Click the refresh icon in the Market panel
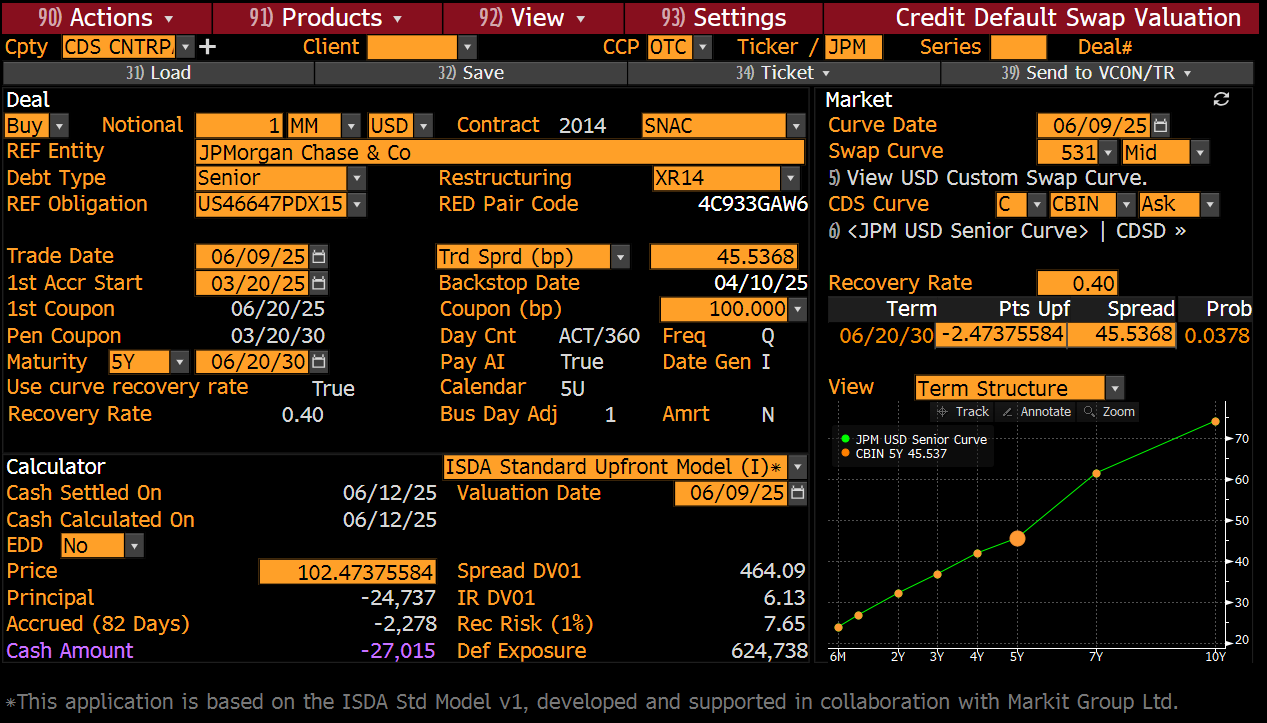The height and width of the screenshot is (723, 1267). coord(1220,100)
